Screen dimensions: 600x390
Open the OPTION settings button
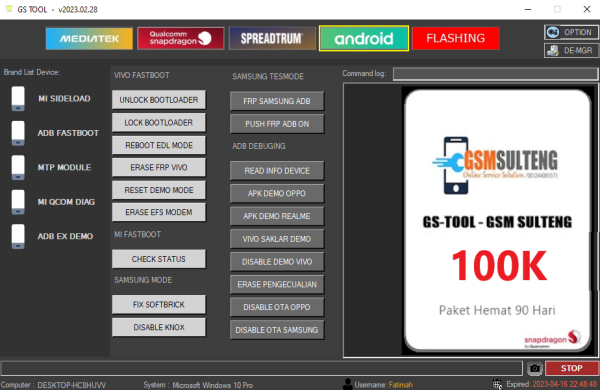click(x=571, y=32)
